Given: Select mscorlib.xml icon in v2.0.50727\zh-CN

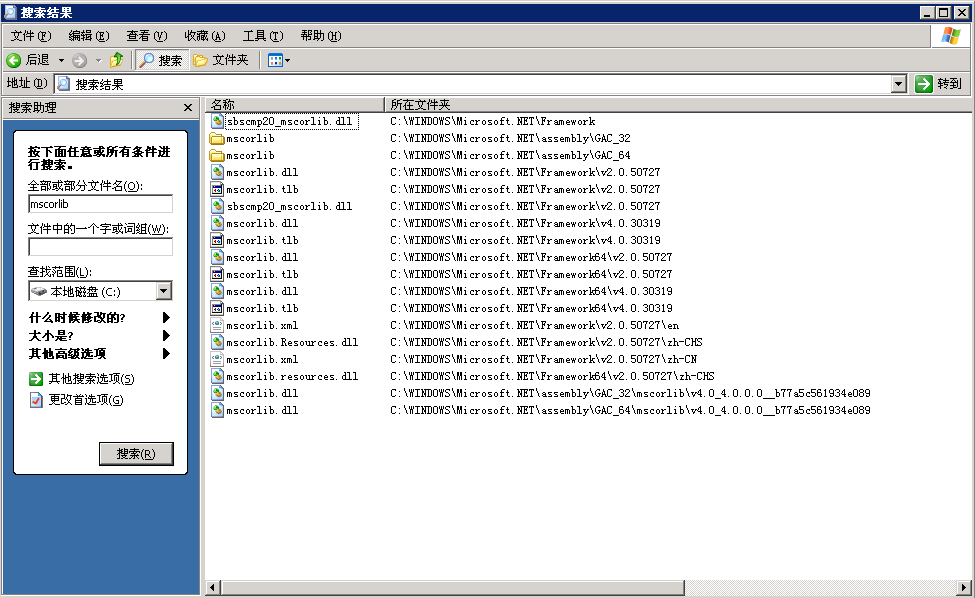Looking at the screenshot, I should click(x=217, y=359).
